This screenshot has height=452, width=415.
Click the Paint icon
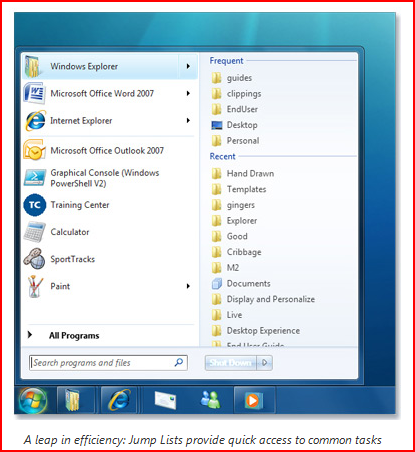(x=34, y=286)
